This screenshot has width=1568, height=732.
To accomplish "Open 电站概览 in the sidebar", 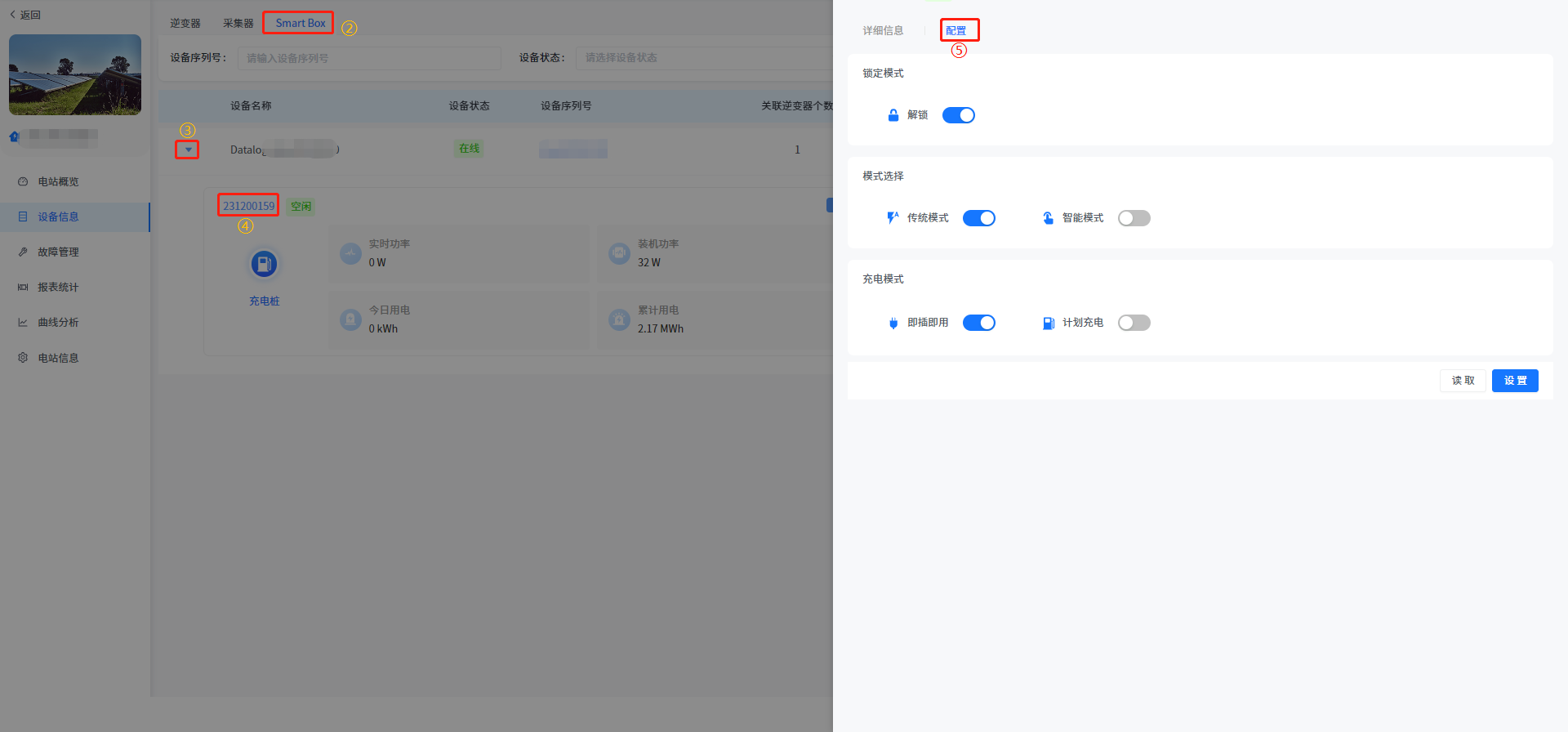I will [58, 181].
